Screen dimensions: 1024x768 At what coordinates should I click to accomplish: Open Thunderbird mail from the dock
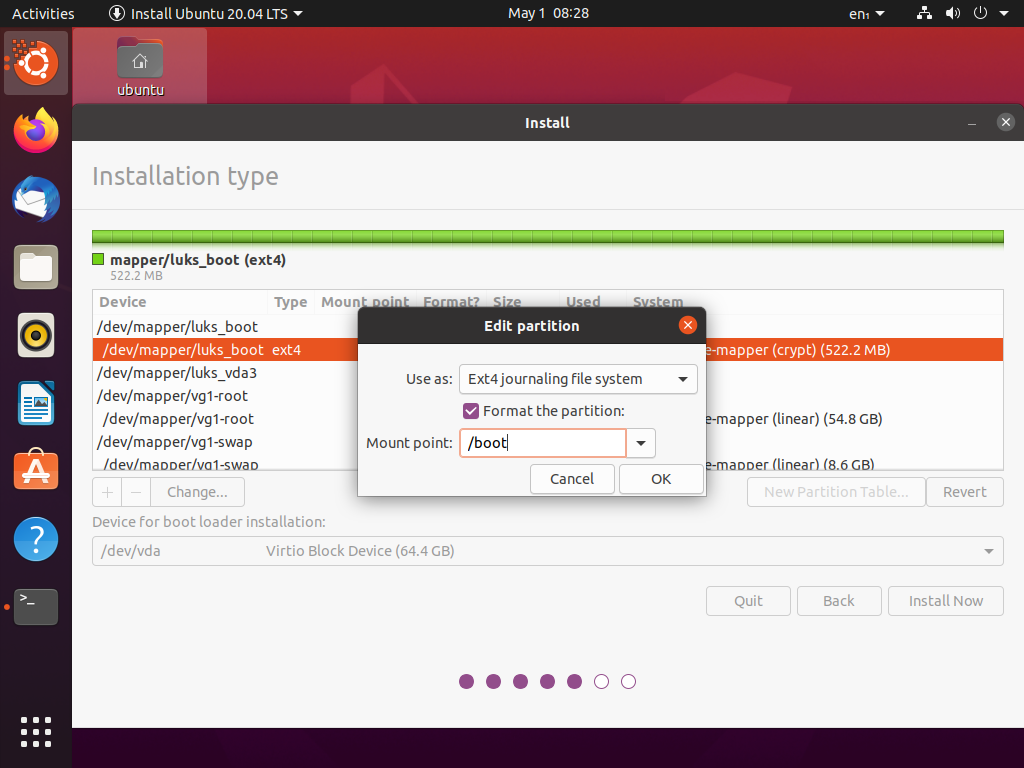(x=36, y=199)
